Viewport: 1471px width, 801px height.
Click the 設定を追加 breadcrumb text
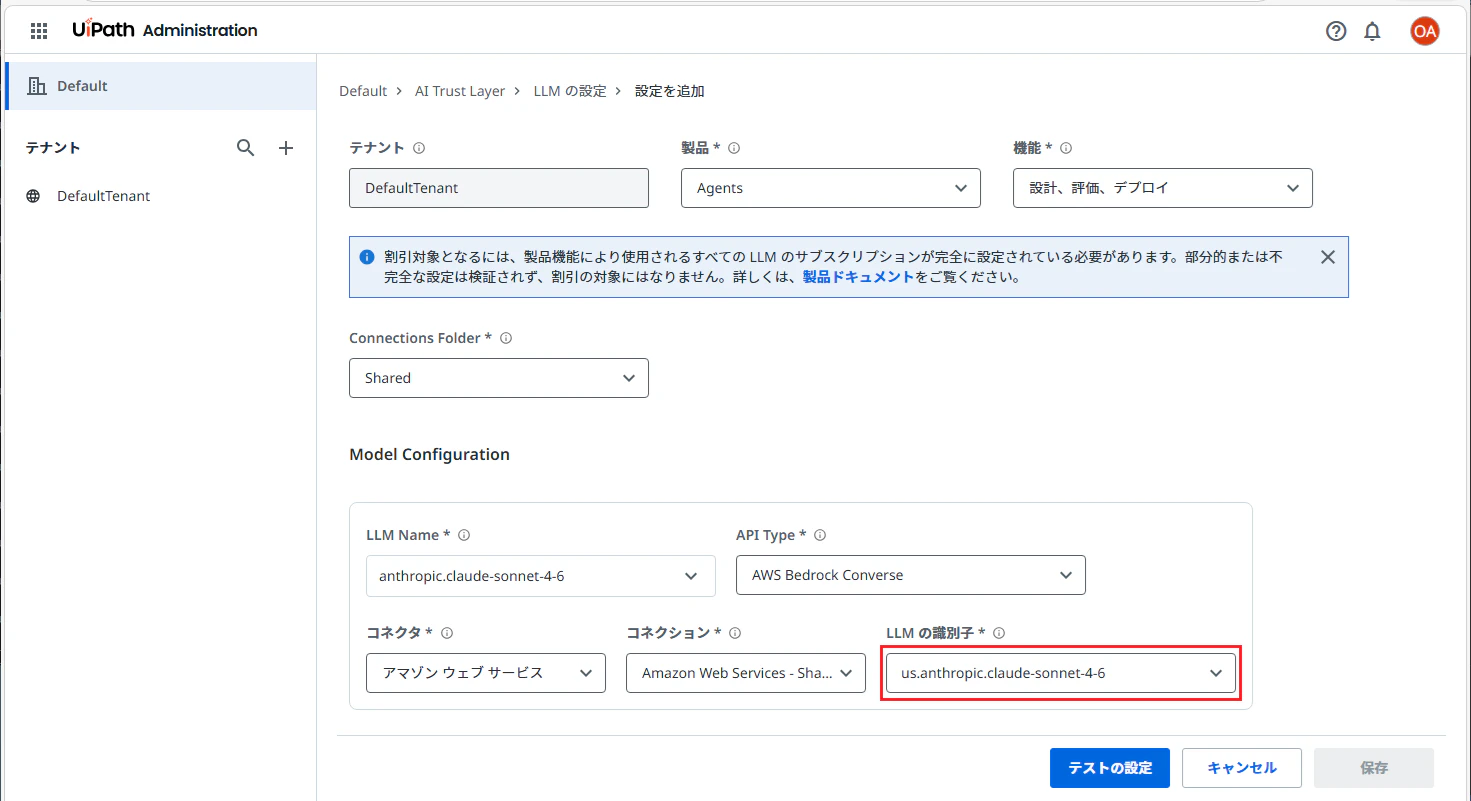click(x=670, y=91)
